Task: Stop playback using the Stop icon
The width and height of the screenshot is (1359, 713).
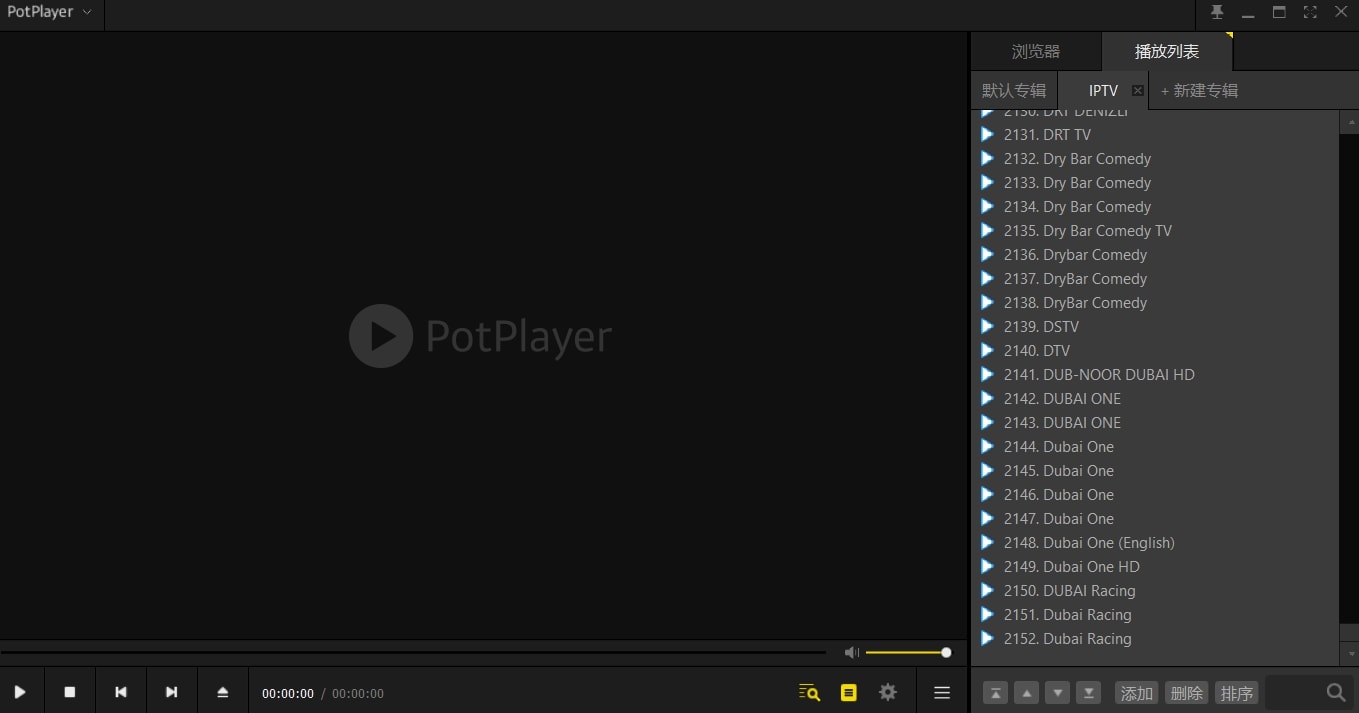Action: click(x=70, y=691)
